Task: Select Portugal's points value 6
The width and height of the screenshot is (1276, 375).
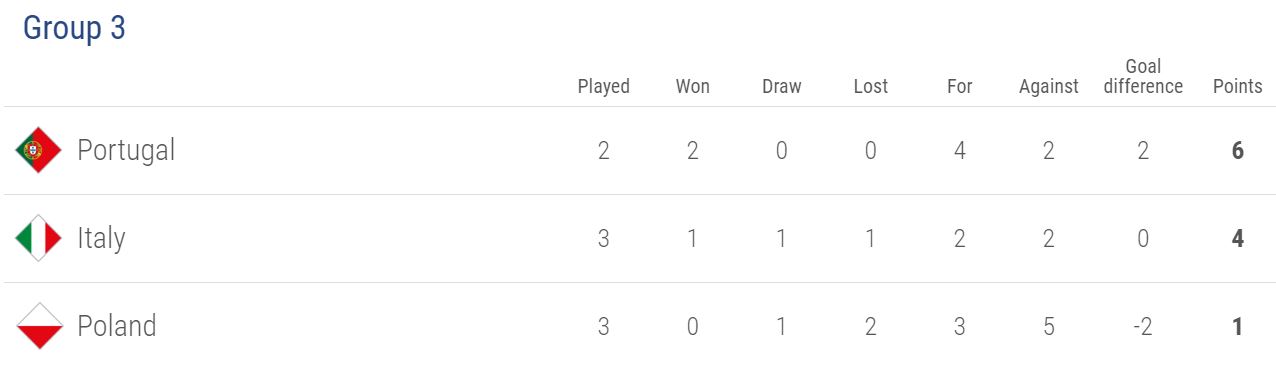Action: click(1238, 151)
